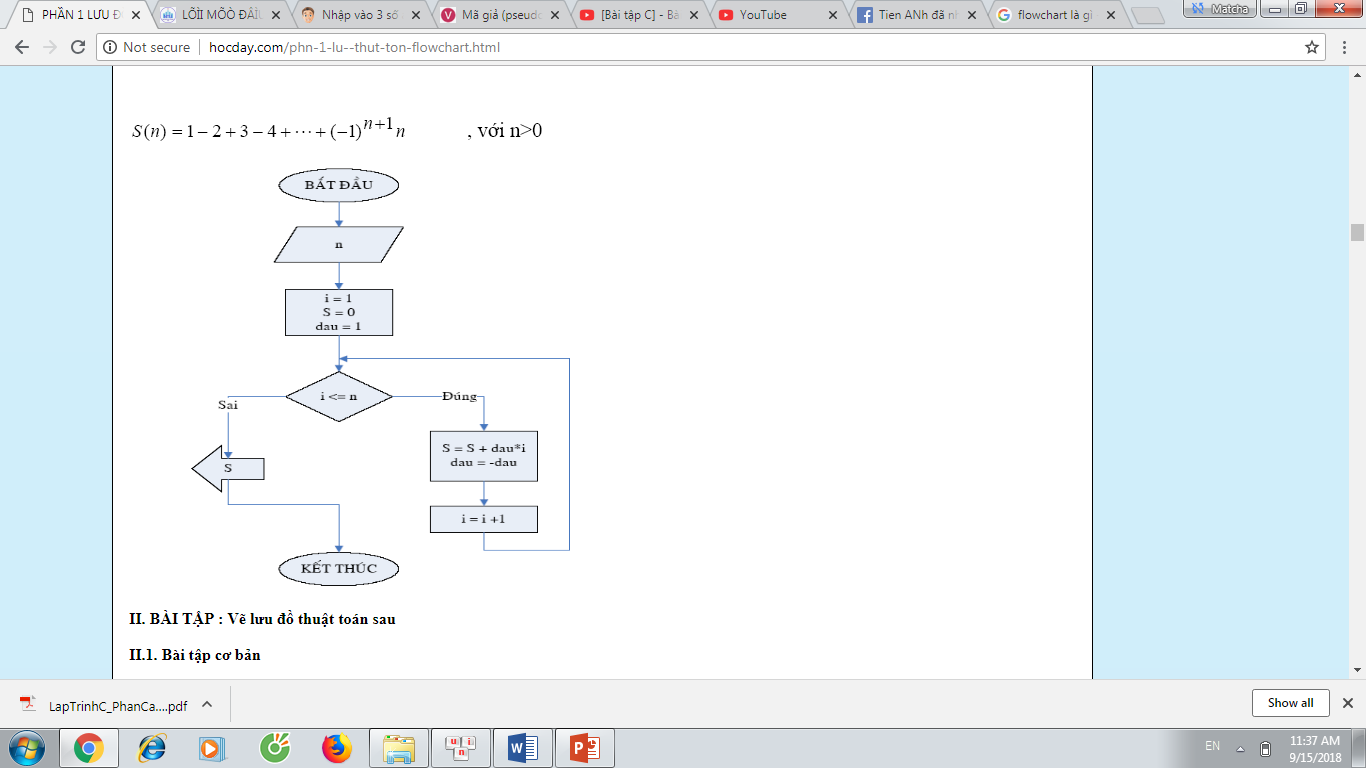Click the browser Forward arrow
Screen dimensions: 1366x768
click(50, 47)
